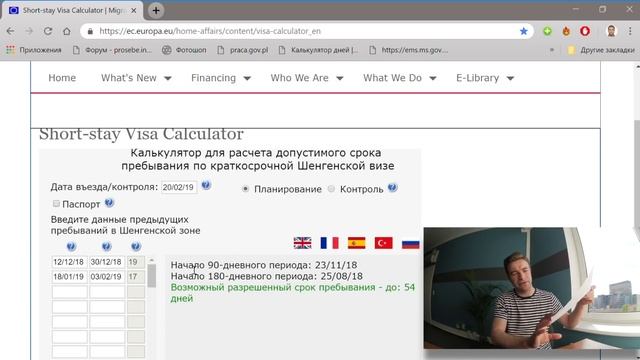640x360 pixels.
Task: Select the Short-stay Visa Calculator browser tab
Action: pos(73,11)
